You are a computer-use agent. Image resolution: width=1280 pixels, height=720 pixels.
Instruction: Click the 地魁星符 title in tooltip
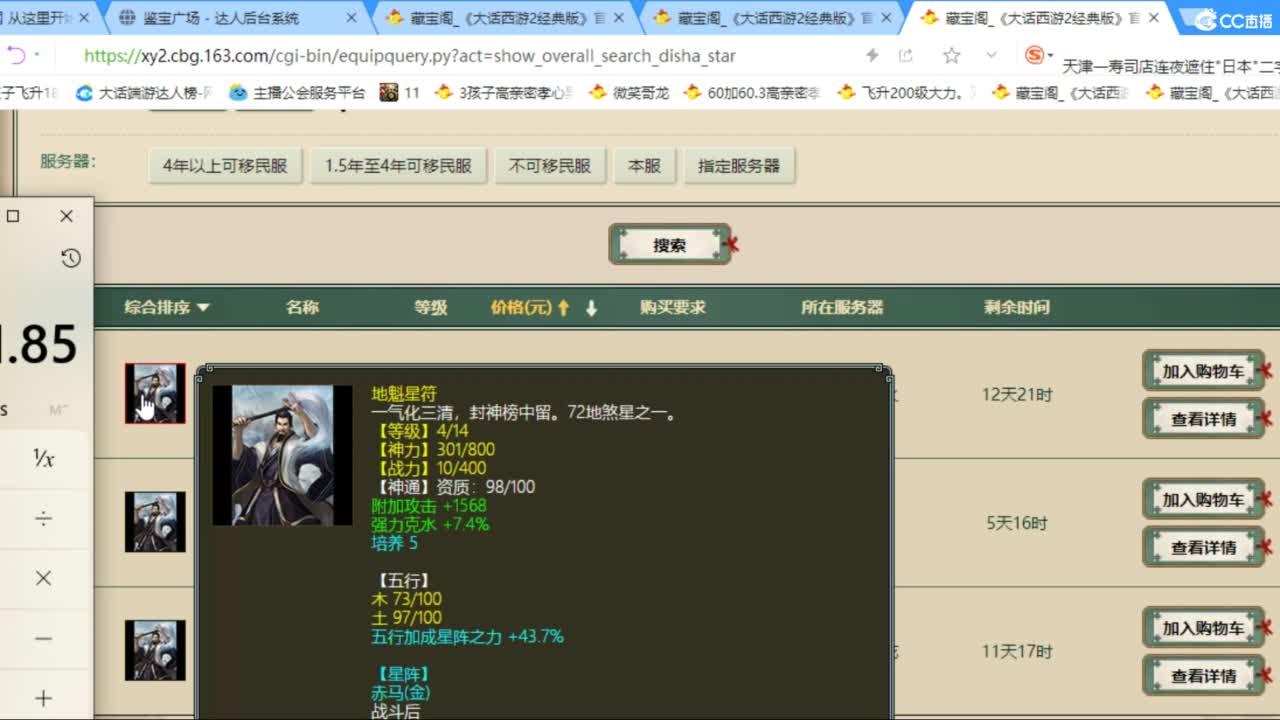point(404,394)
